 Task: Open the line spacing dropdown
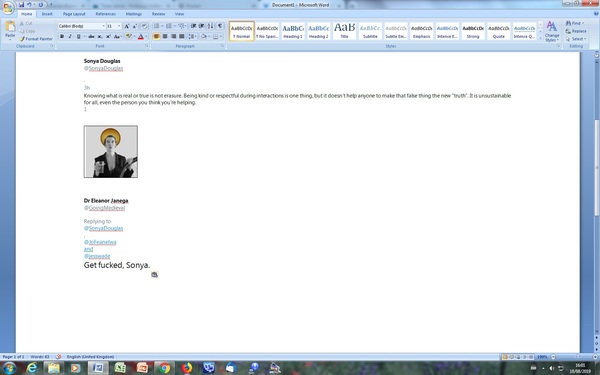pyautogui.click(x=193, y=36)
